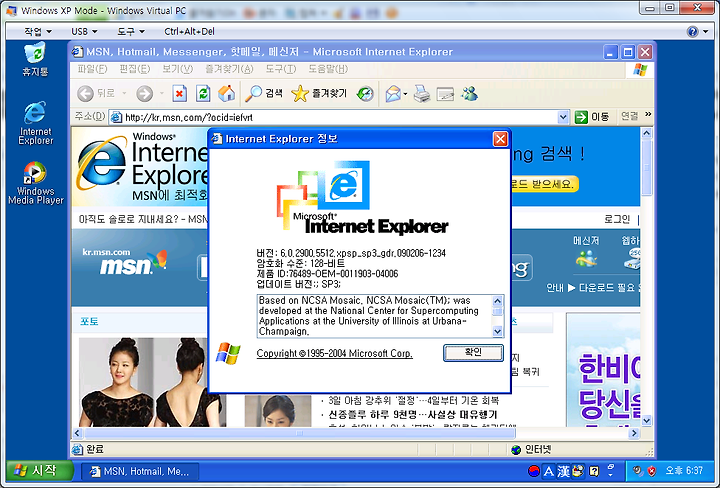
Task: Click the Windows flag logo in IE menu bar
Action: 640,70
